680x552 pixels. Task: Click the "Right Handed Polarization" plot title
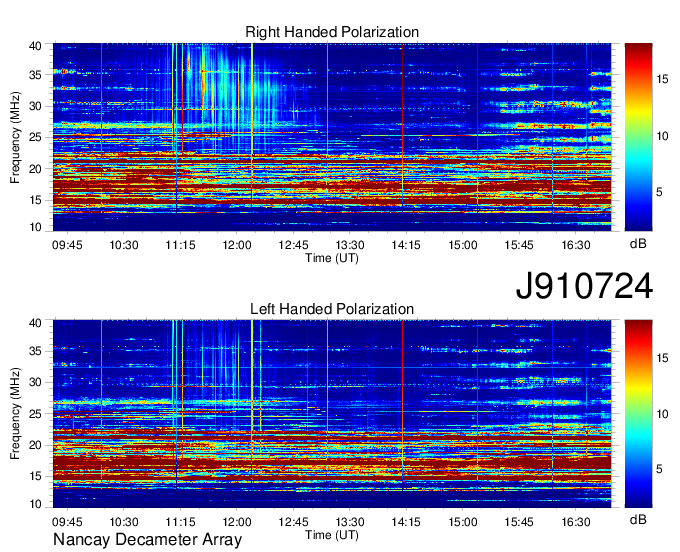click(x=332, y=32)
